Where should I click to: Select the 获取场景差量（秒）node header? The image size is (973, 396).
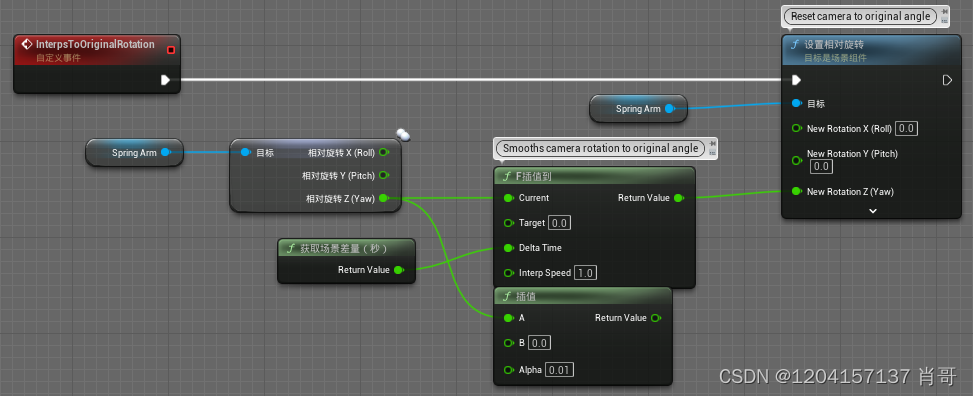click(x=346, y=248)
